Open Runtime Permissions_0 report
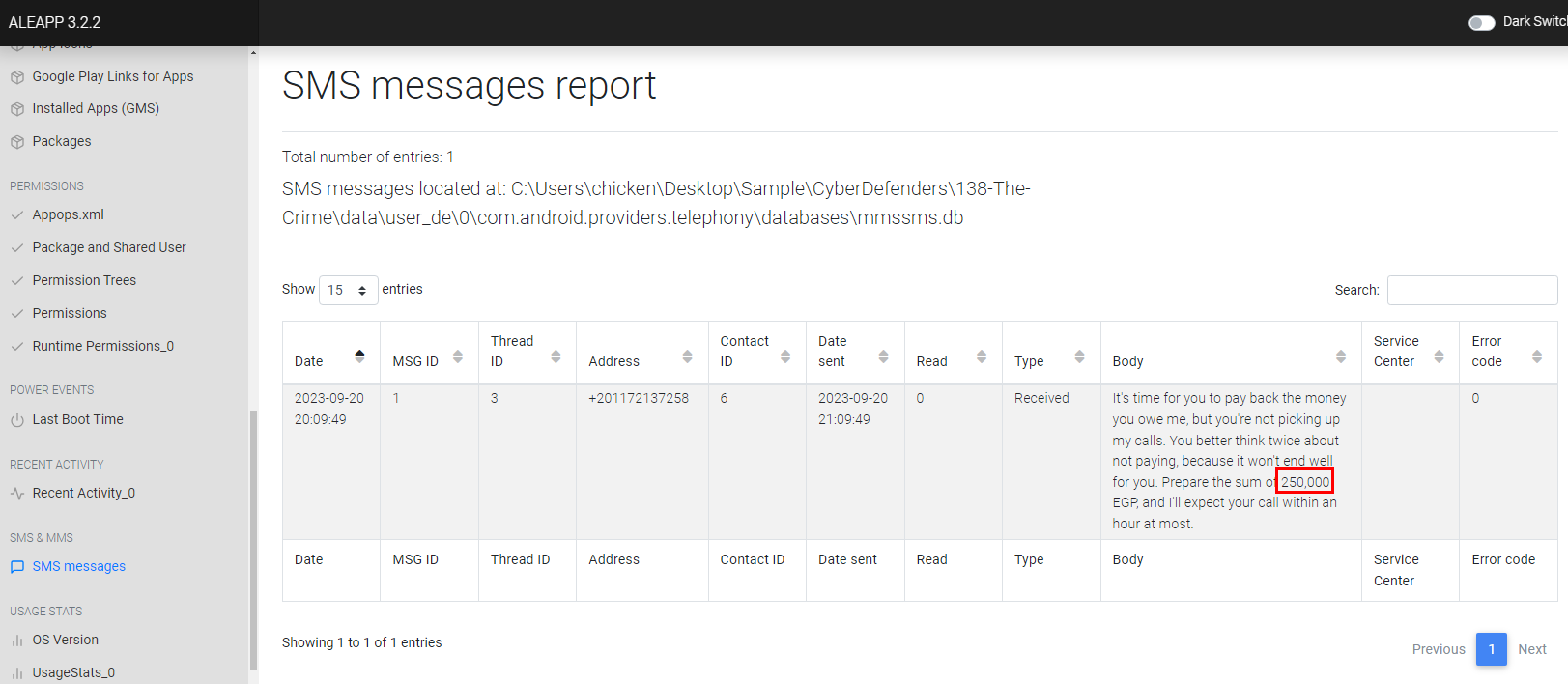Viewport: 1568px width, 684px height. pos(102,347)
